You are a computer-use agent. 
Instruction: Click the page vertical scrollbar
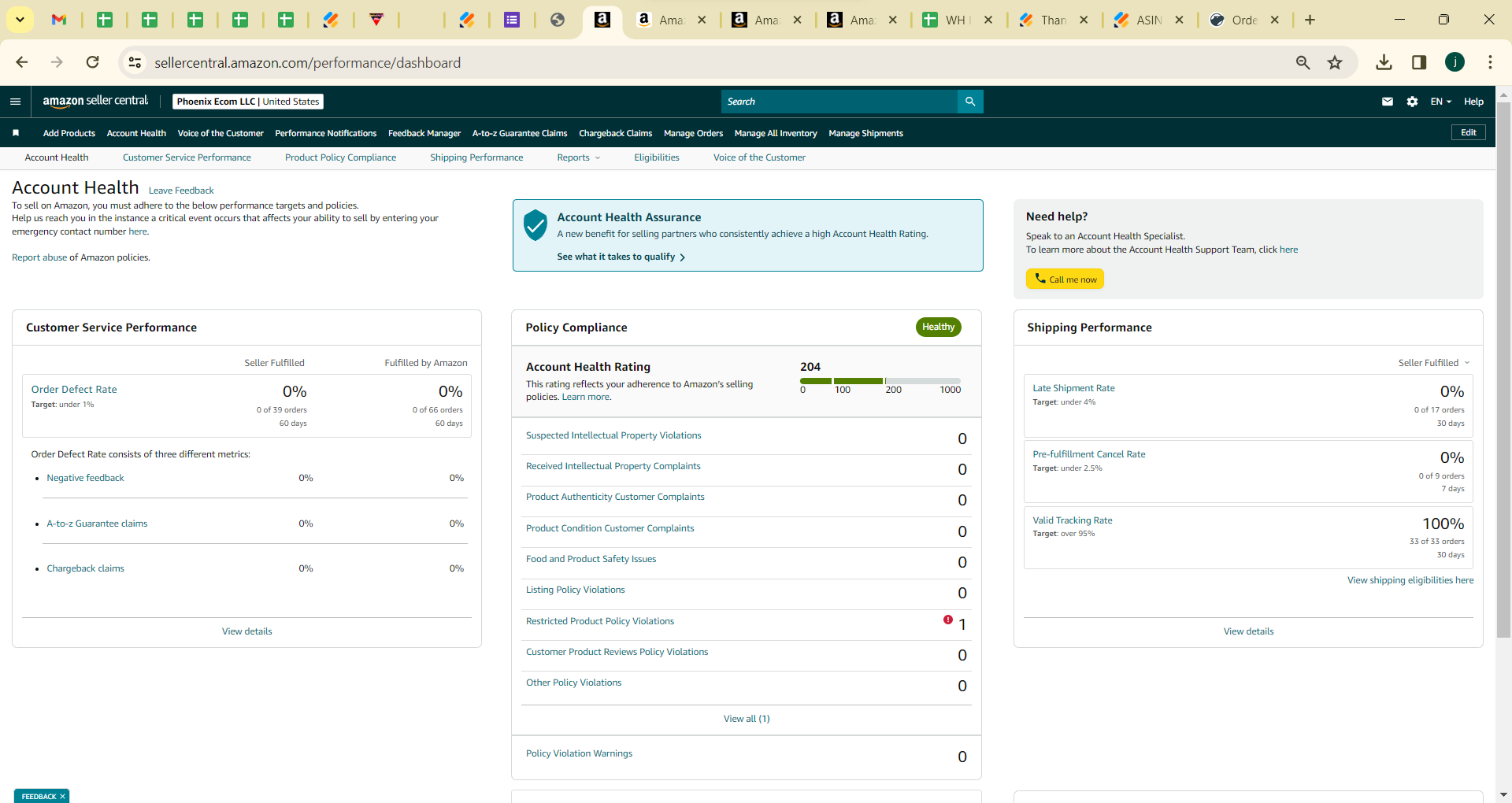pyautogui.click(x=1503, y=370)
